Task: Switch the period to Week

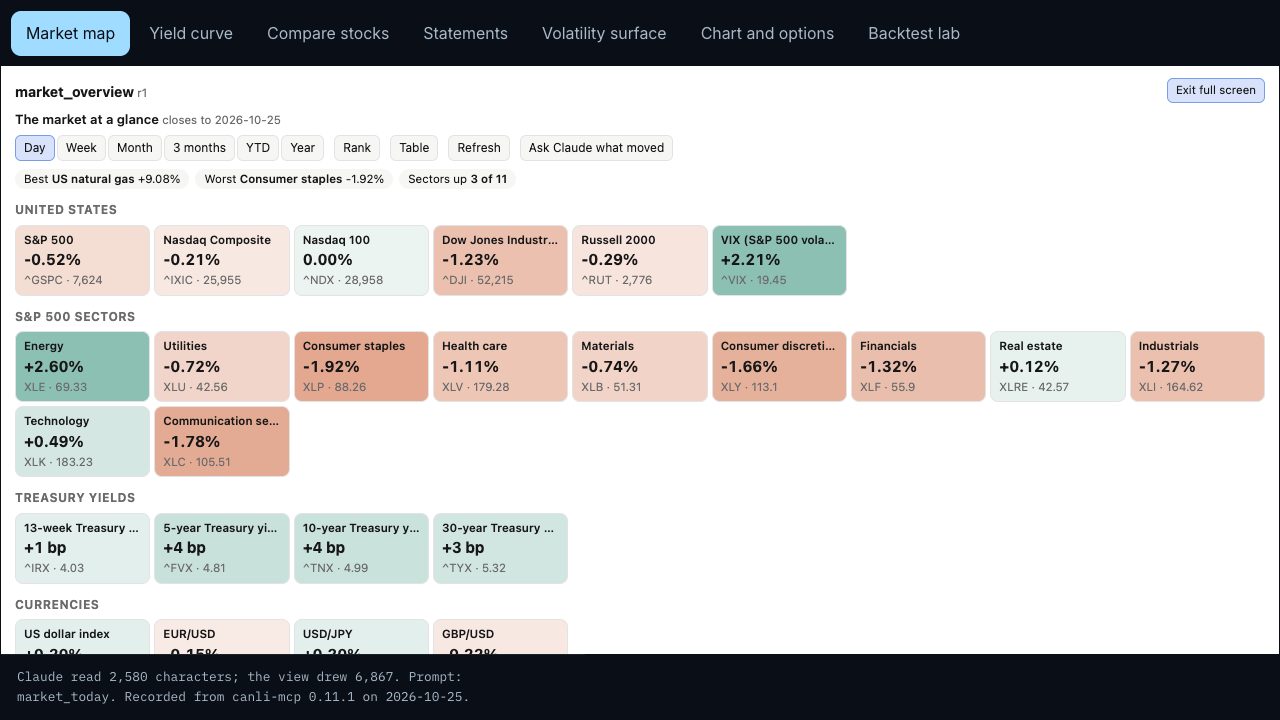Action: tap(81, 148)
